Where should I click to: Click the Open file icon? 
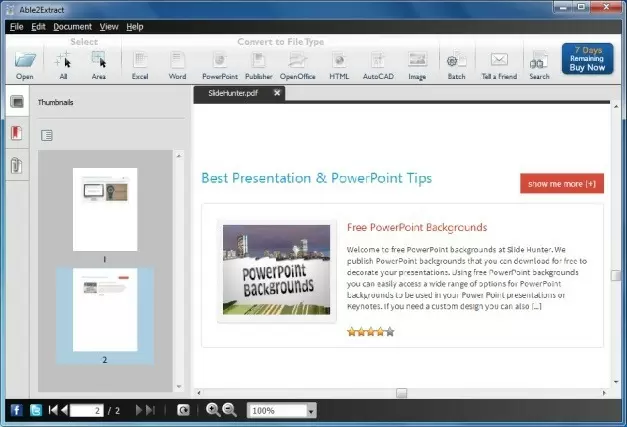click(25, 61)
